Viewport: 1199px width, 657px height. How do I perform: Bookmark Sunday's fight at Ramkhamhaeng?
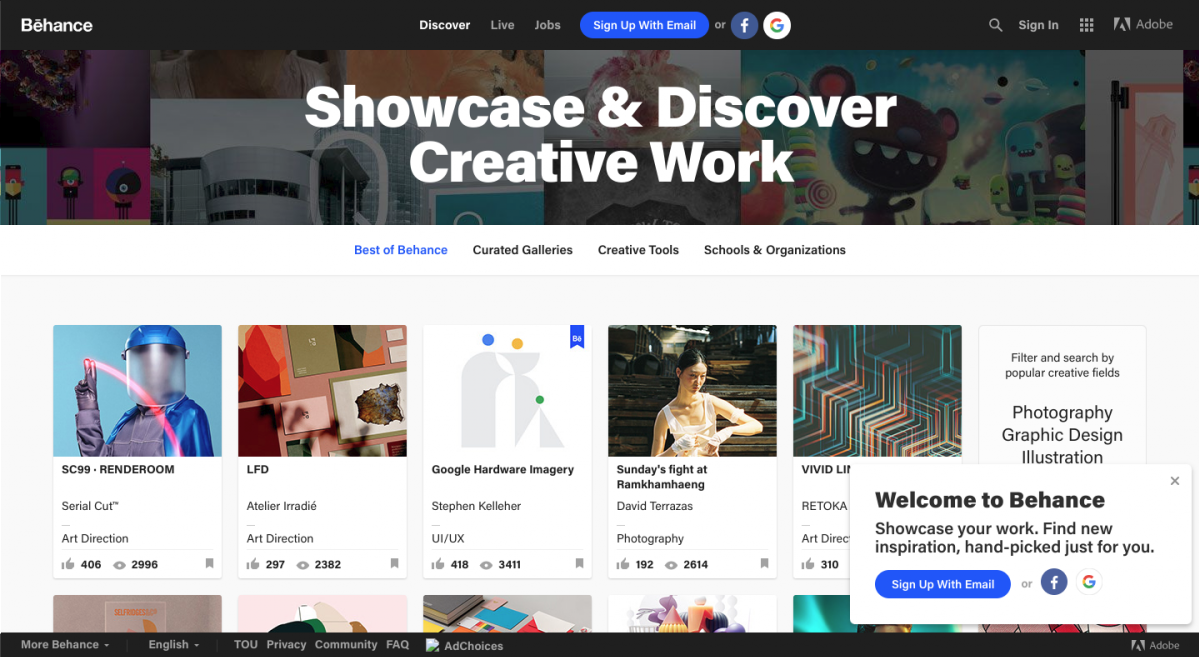(x=765, y=564)
